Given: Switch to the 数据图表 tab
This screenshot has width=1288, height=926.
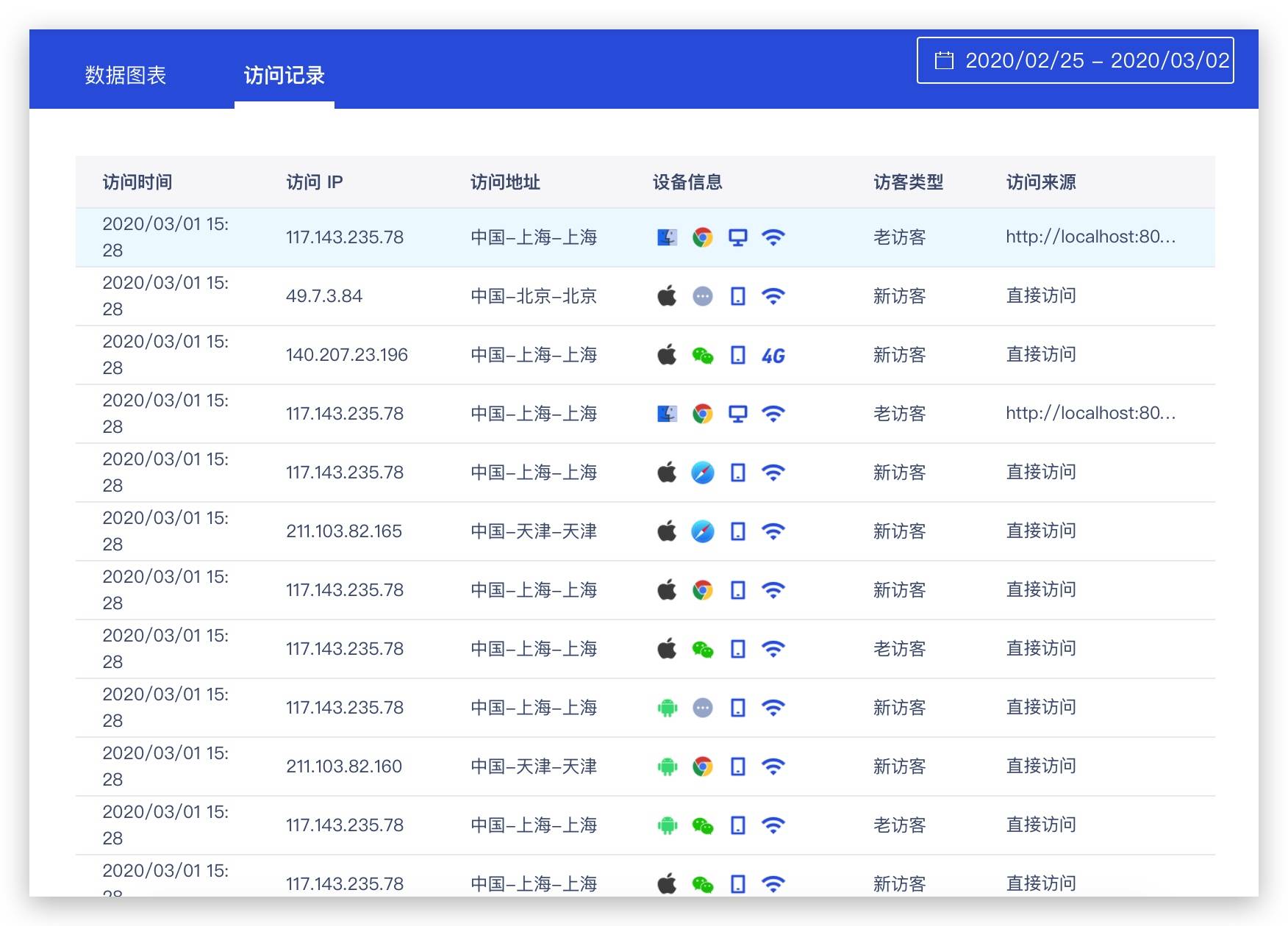Looking at the screenshot, I should point(126,75).
